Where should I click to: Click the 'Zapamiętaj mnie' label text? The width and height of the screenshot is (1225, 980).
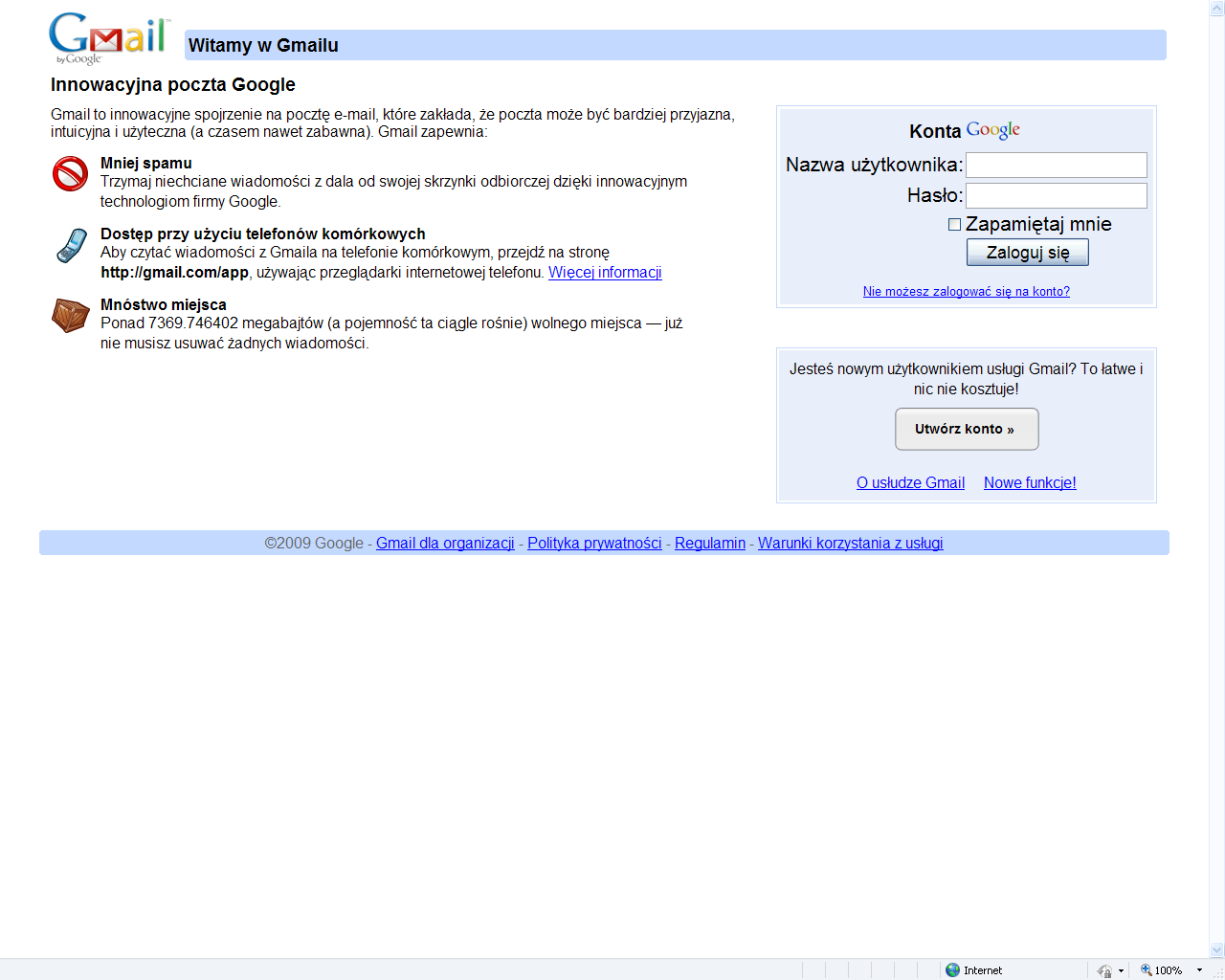(1038, 225)
